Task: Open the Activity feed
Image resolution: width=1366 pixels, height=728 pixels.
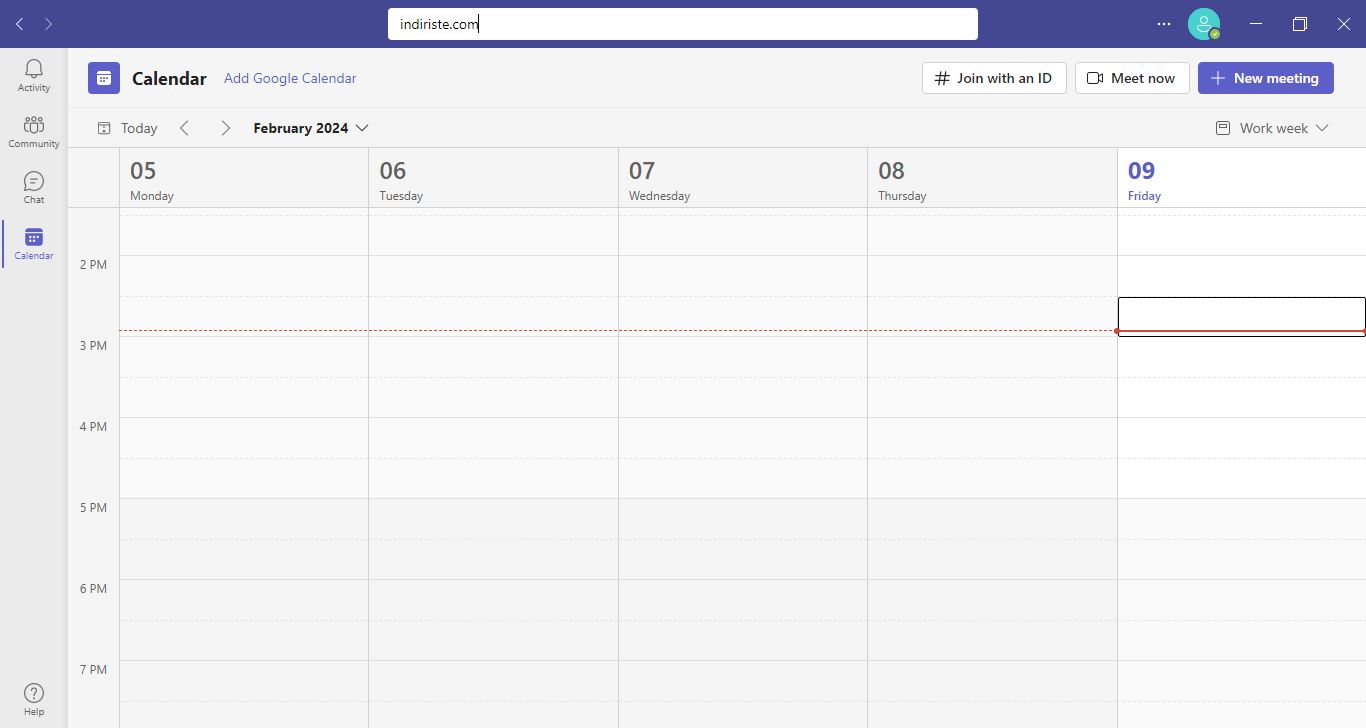Action: pos(34,75)
